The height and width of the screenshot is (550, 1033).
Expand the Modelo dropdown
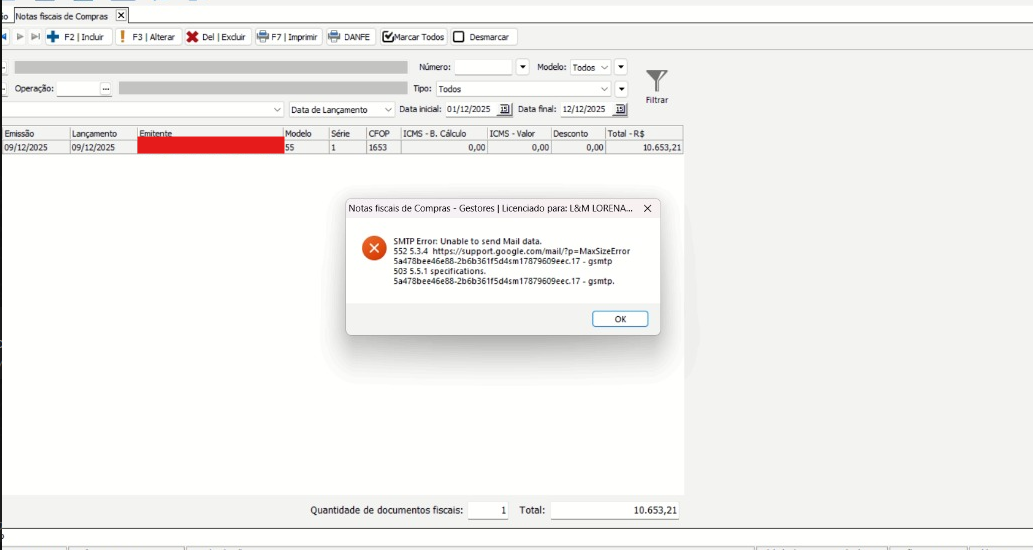pyautogui.click(x=604, y=68)
